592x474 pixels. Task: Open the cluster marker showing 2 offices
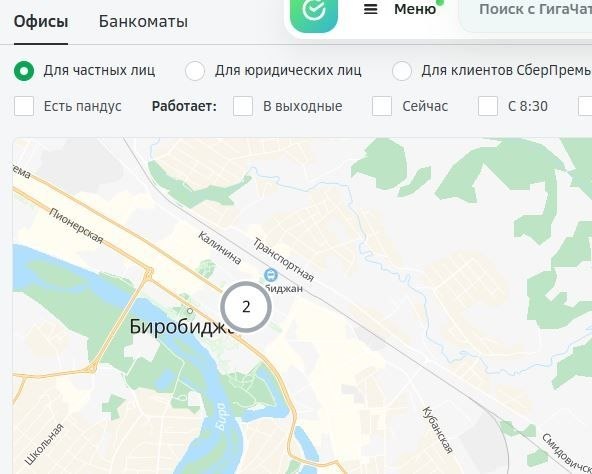pyautogui.click(x=246, y=307)
